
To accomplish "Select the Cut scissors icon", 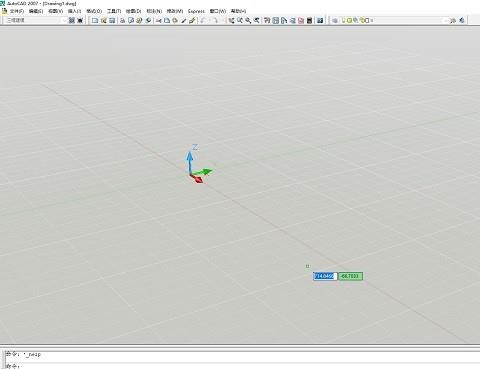I will 159,20.
